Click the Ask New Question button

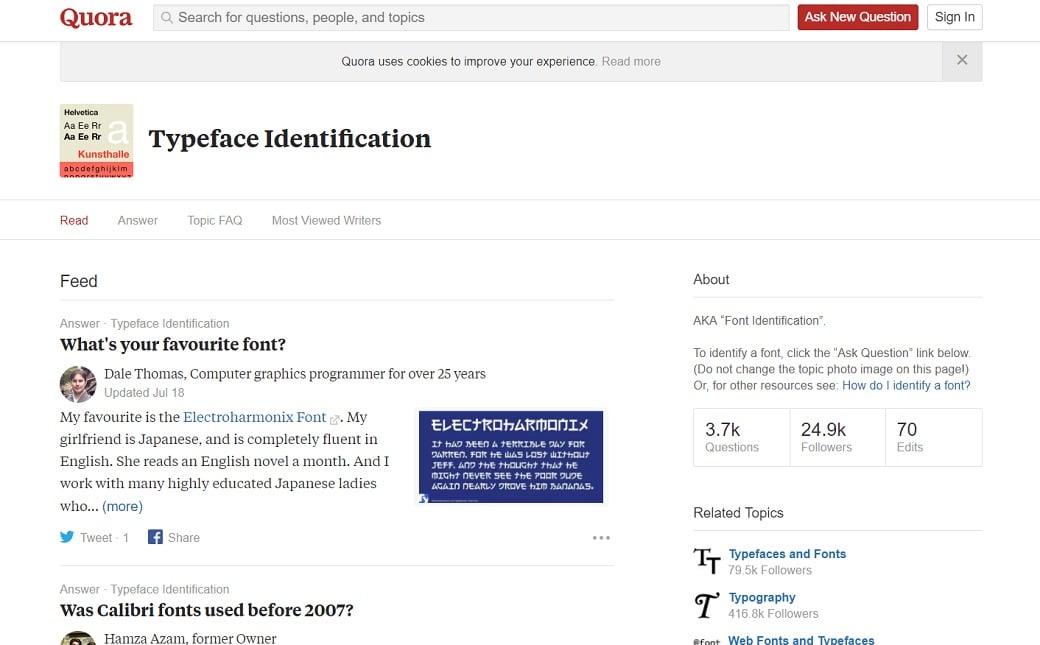click(x=857, y=17)
